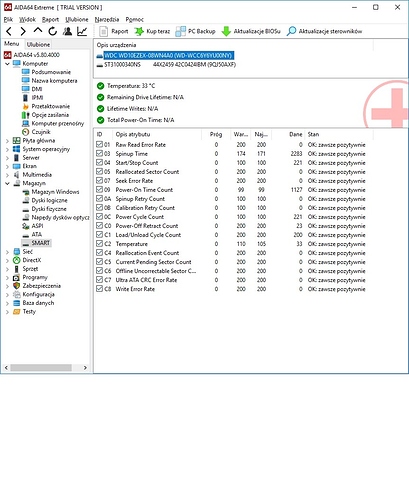409x500 pixels.
Task: Open Aktualizacje sterowników from the toolbar
Action: pyautogui.click(x=324, y=31)
